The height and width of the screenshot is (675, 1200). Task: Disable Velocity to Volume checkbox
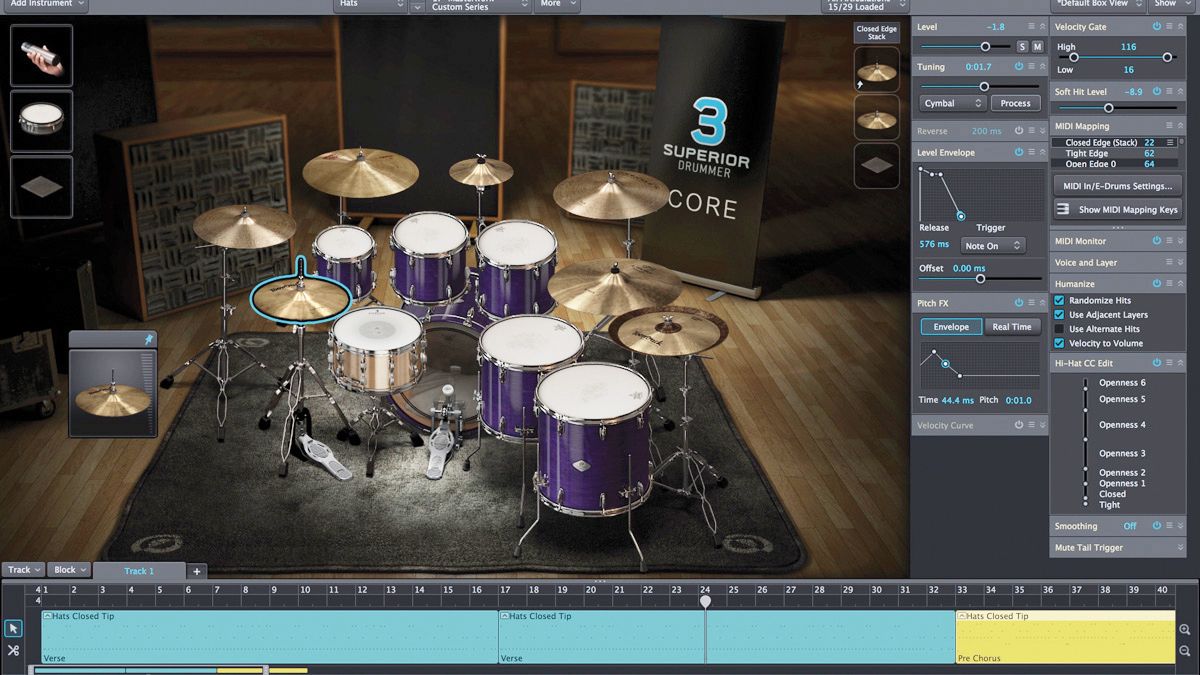pyautogui.click(x=1060, y=343)
